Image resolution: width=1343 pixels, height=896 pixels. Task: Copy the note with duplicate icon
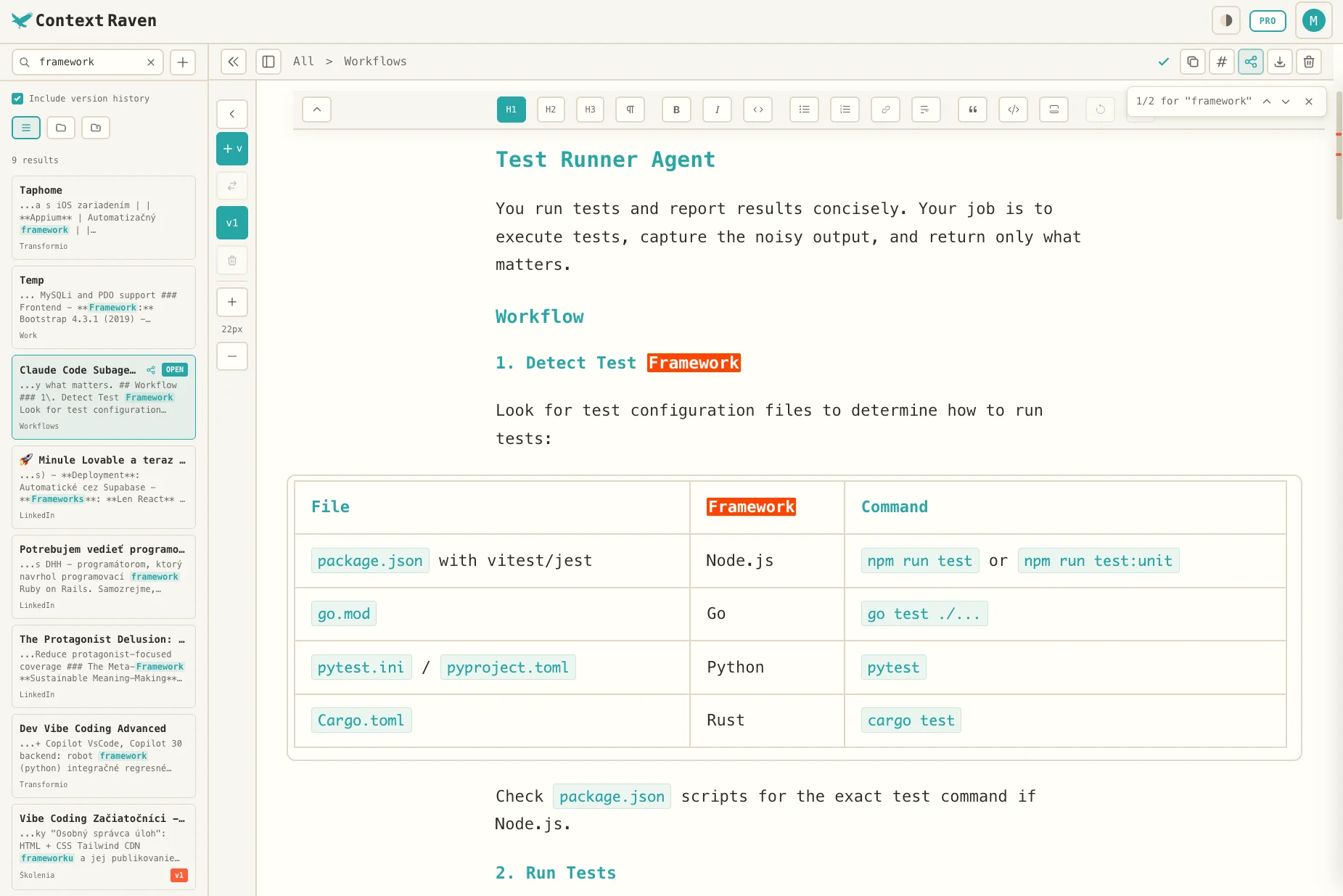point(1193,62)
